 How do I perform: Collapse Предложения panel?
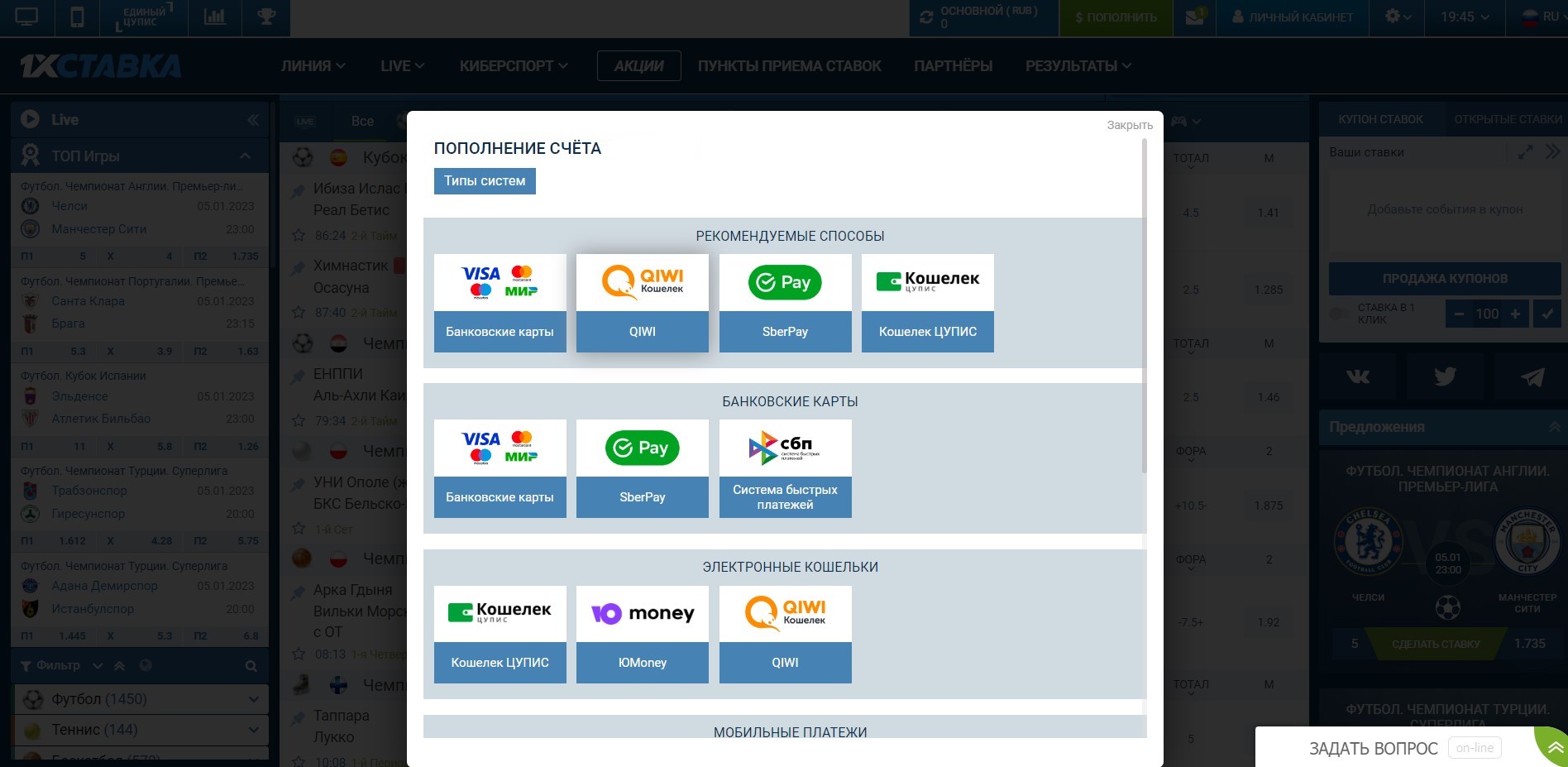1555,427
